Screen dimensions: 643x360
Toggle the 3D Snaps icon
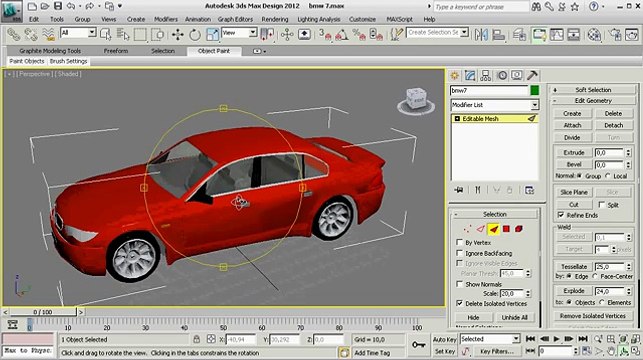[325, 35]
